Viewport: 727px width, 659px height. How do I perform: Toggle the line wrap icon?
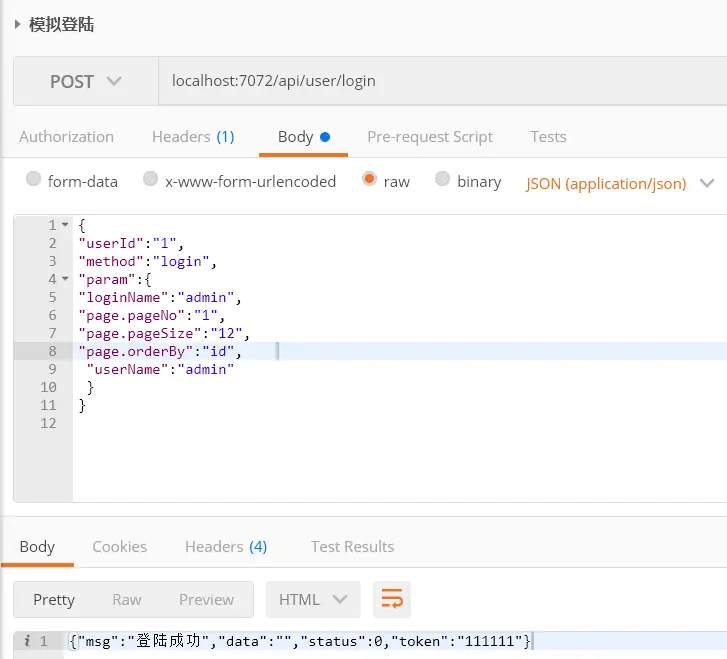[392, 600]
